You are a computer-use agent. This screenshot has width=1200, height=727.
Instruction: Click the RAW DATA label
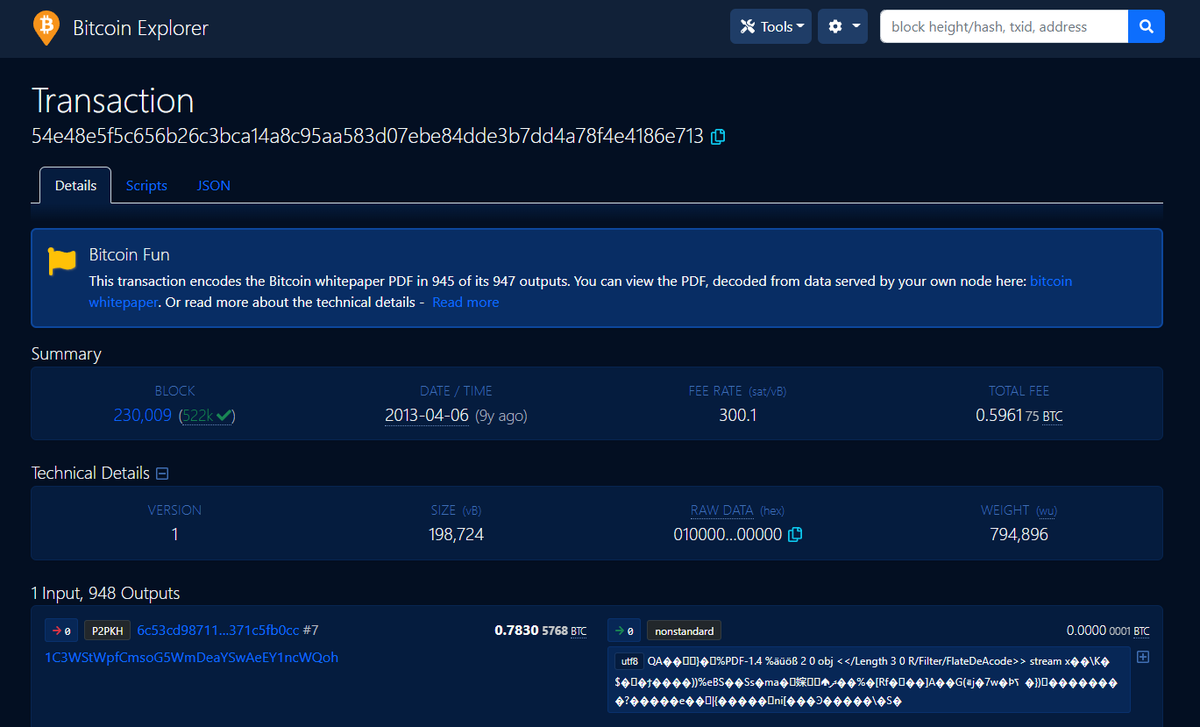(x=722, y=510)
